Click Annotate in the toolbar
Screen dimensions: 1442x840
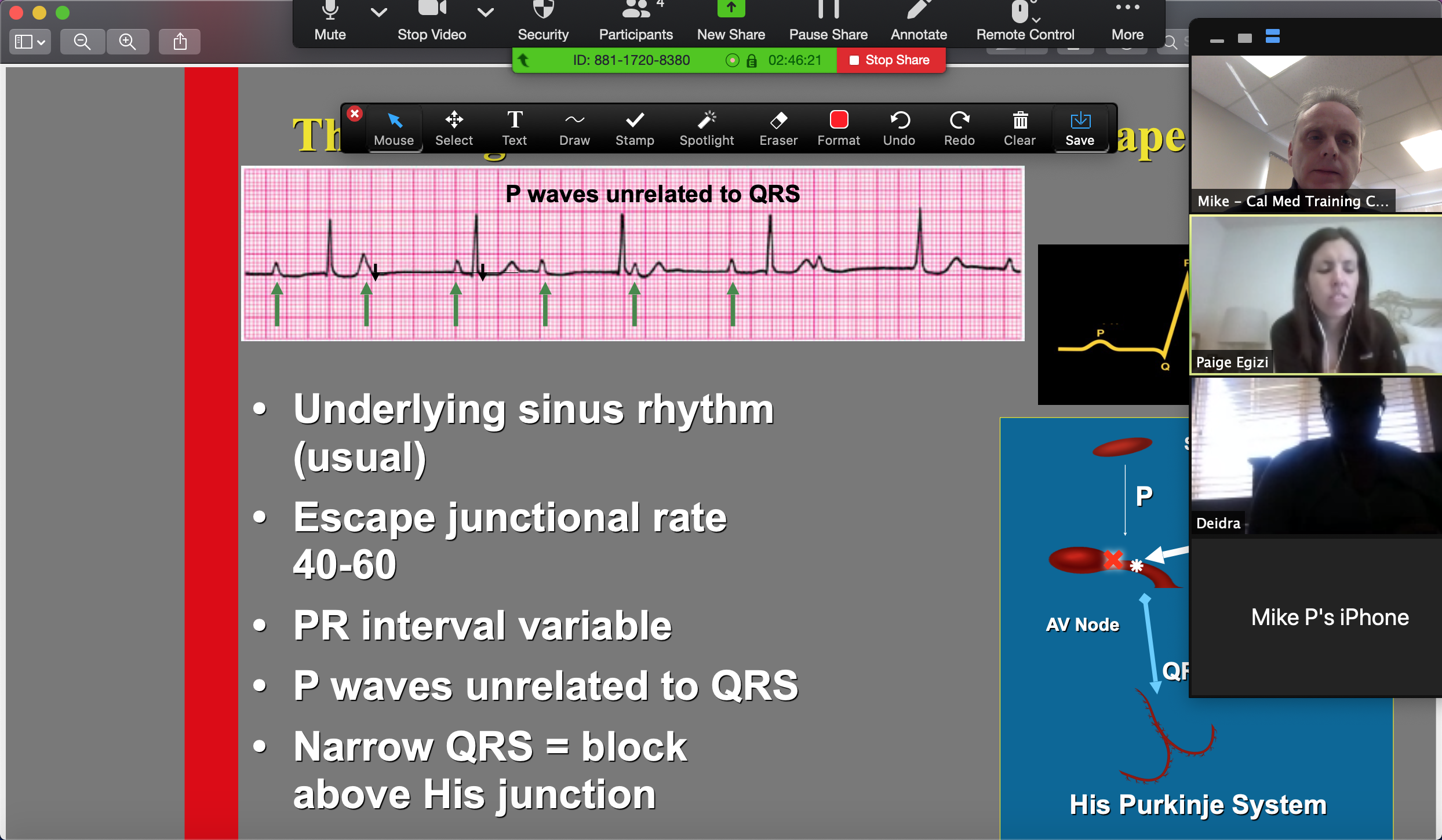(x=917, y=22)
